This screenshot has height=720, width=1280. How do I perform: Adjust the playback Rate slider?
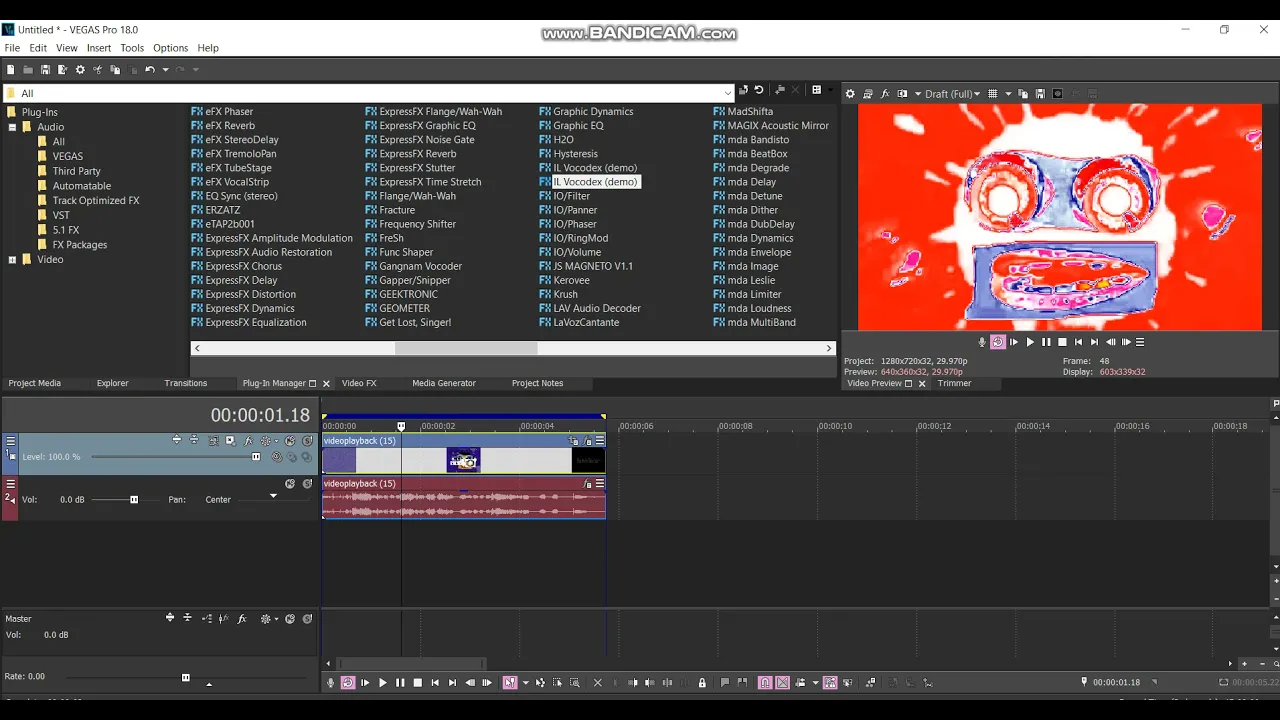(185, 678)
